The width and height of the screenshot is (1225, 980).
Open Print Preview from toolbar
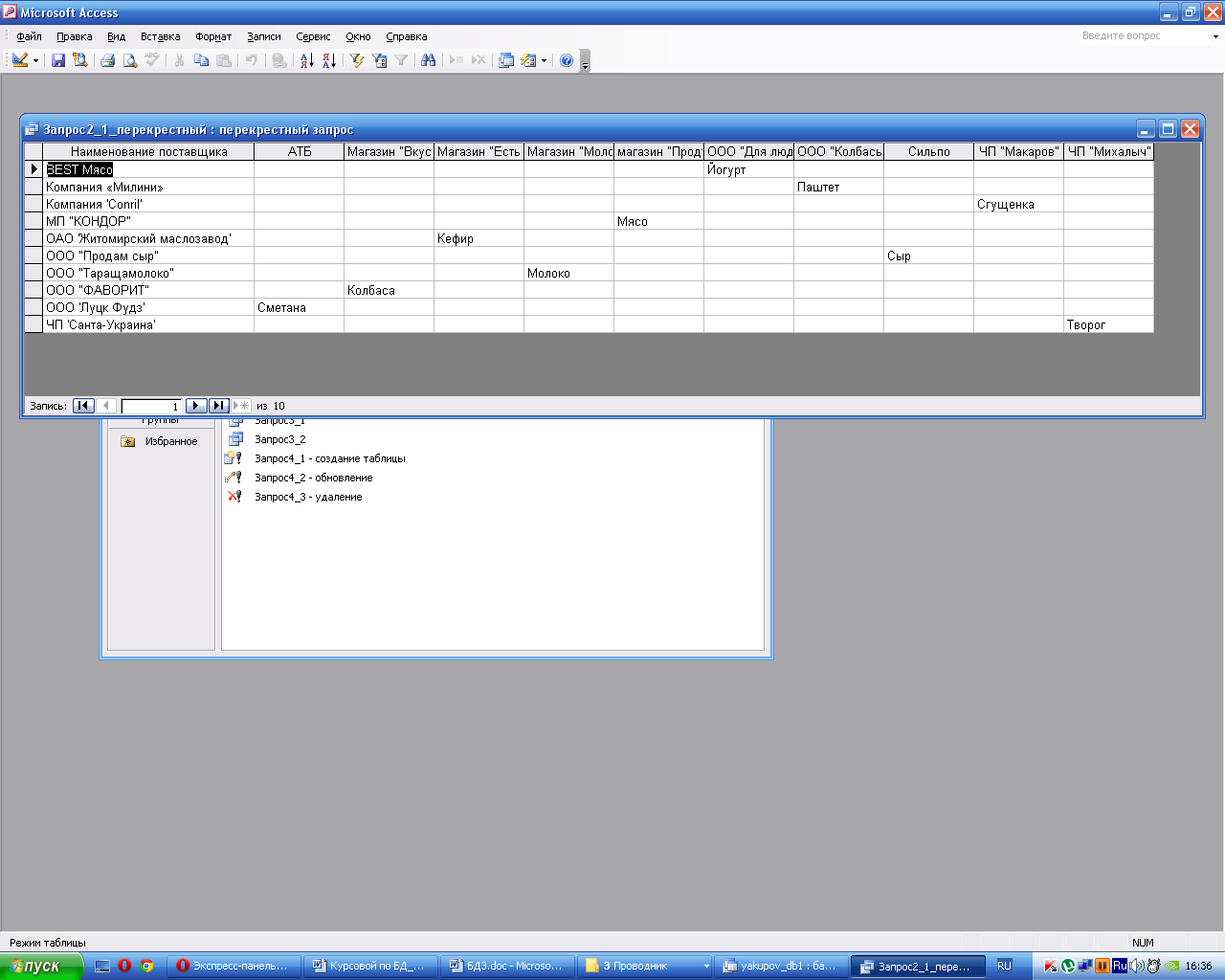pyautogui.click(x=129, y=60)
